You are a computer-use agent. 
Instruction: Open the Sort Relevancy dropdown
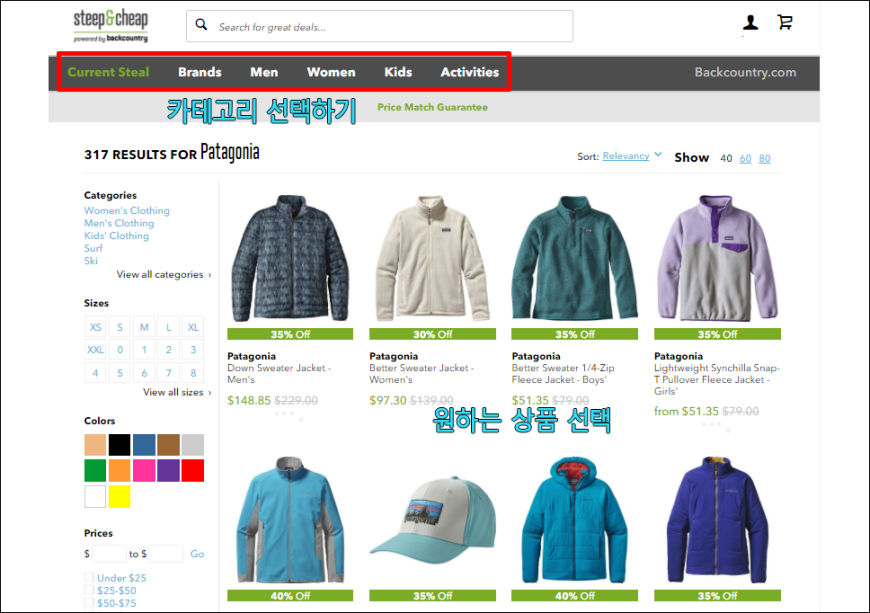click(x=632, y=156)
